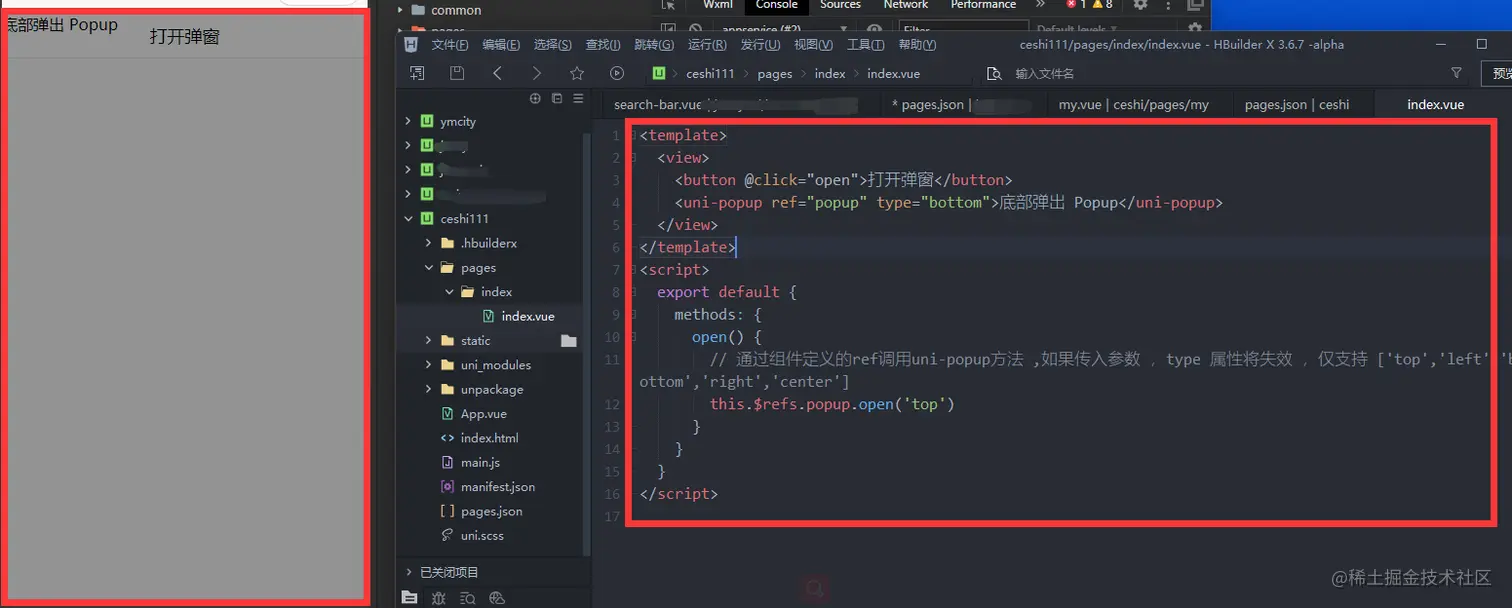
Task: Click the locate current file target icon
Action: 535,98
